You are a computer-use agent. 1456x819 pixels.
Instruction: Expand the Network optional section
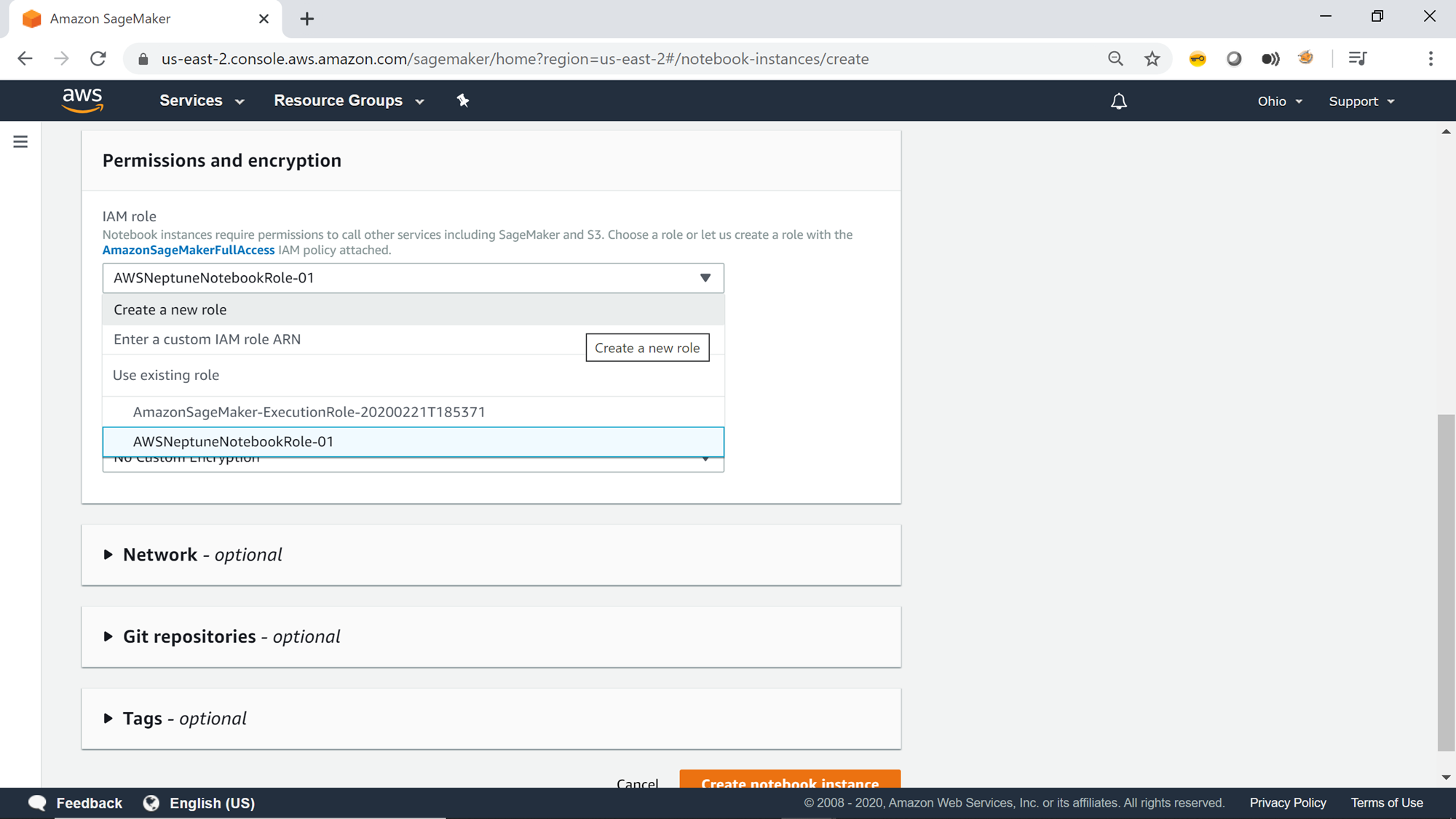click(108, 555)
